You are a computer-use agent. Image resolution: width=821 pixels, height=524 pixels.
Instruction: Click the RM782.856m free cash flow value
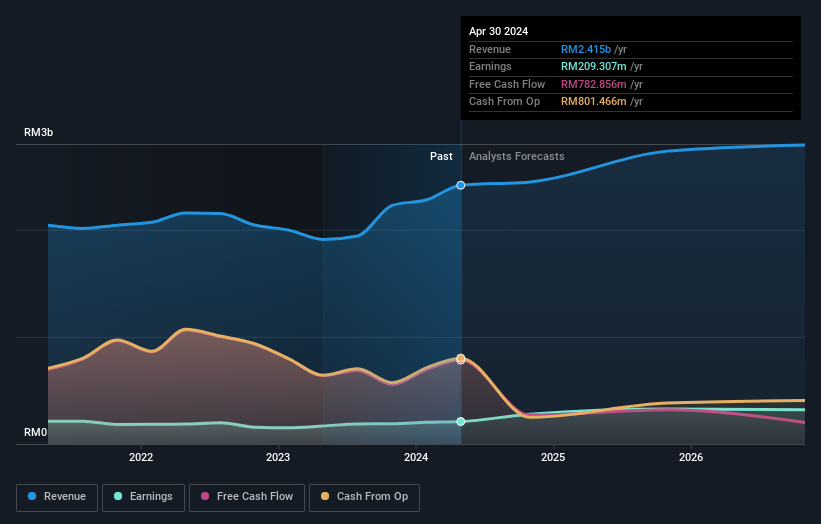click(x=594, y=84)
